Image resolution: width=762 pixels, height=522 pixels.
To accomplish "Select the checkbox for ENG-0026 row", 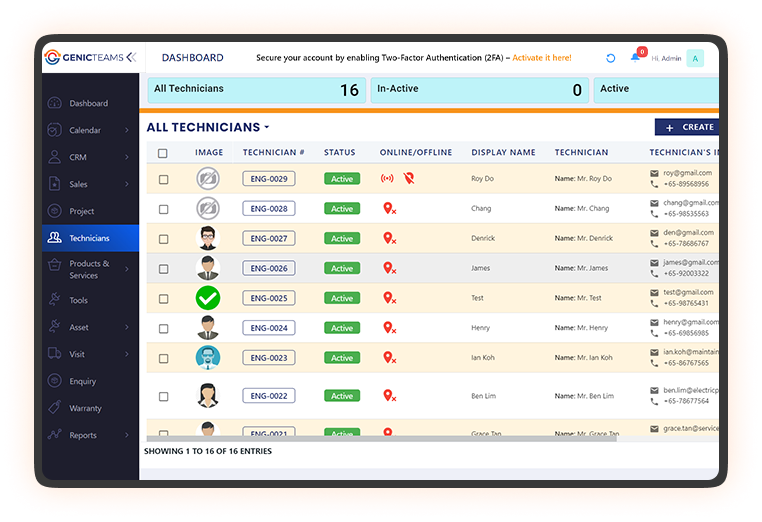I will coord(163,269).
